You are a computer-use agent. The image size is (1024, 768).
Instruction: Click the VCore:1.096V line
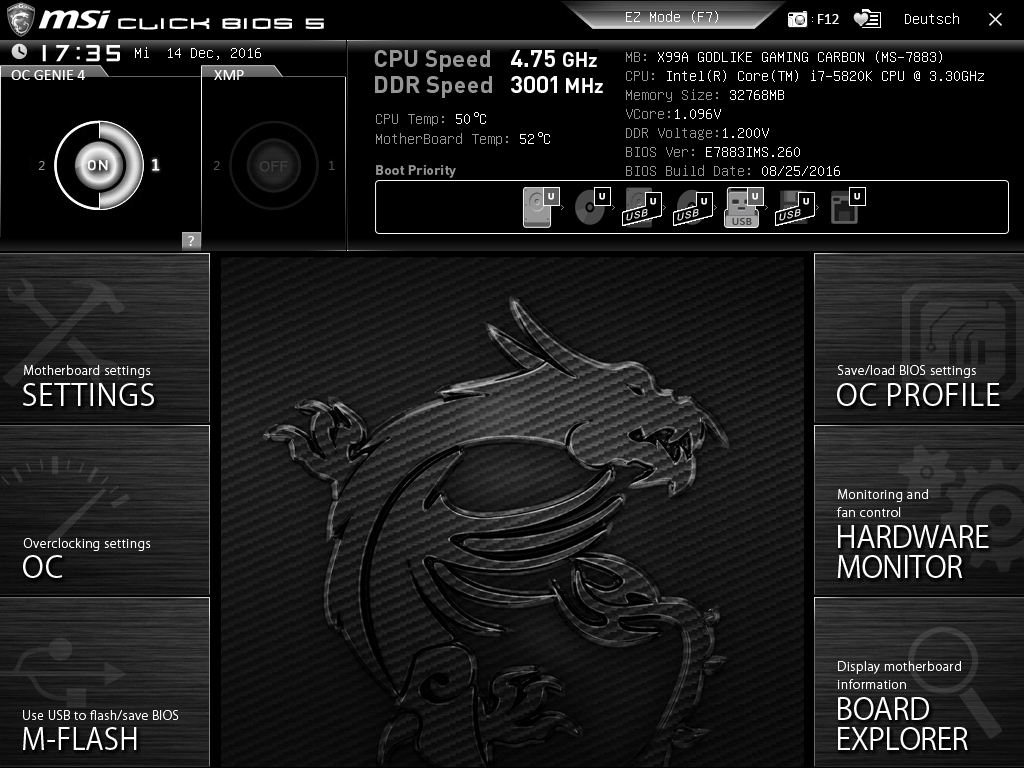(x=673, y=114)
